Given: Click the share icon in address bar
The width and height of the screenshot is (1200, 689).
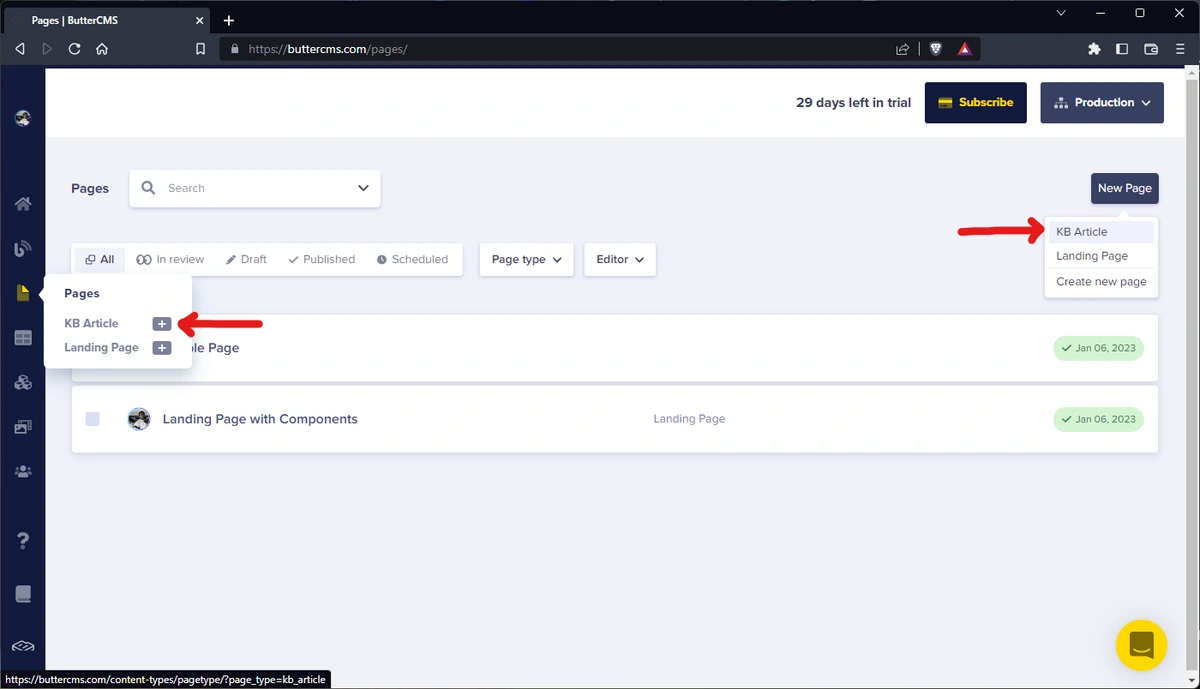Looking at the screenshot, I should (903, 48).
